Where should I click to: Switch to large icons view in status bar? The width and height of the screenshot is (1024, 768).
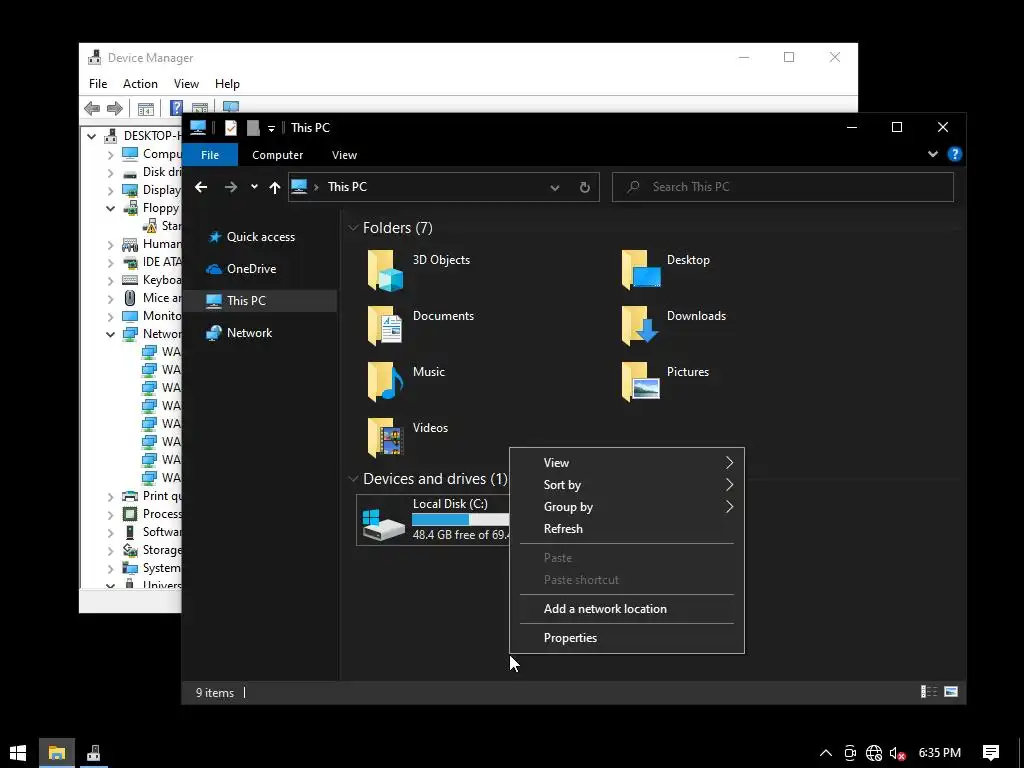[951, 692]
